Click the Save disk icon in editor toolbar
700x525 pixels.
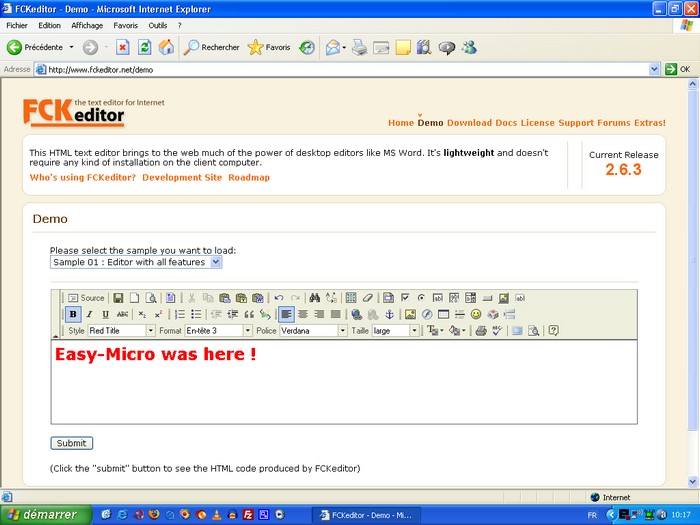(x=118, y=298)
